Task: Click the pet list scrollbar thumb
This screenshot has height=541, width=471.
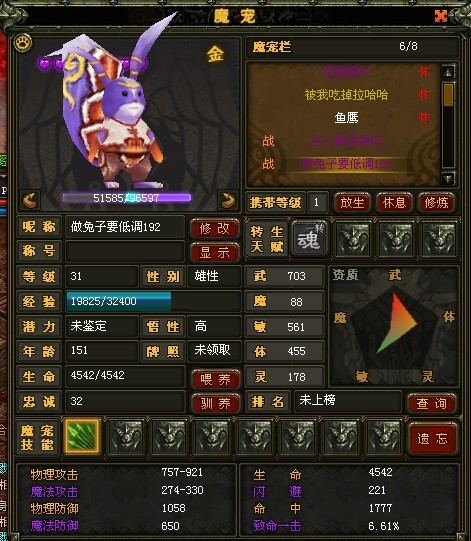Action: [448, 95]
